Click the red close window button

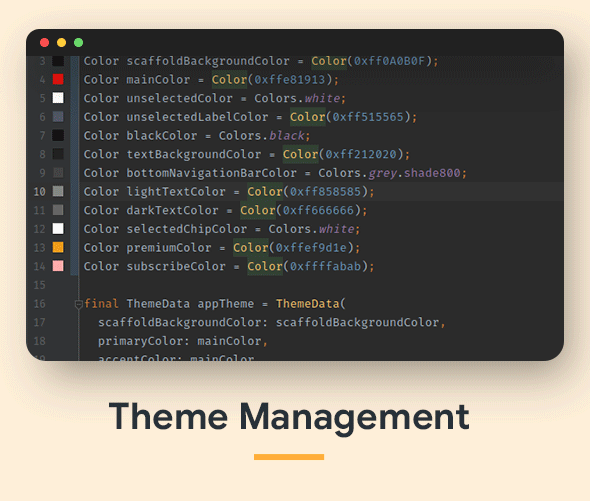[x=44, y=43]
